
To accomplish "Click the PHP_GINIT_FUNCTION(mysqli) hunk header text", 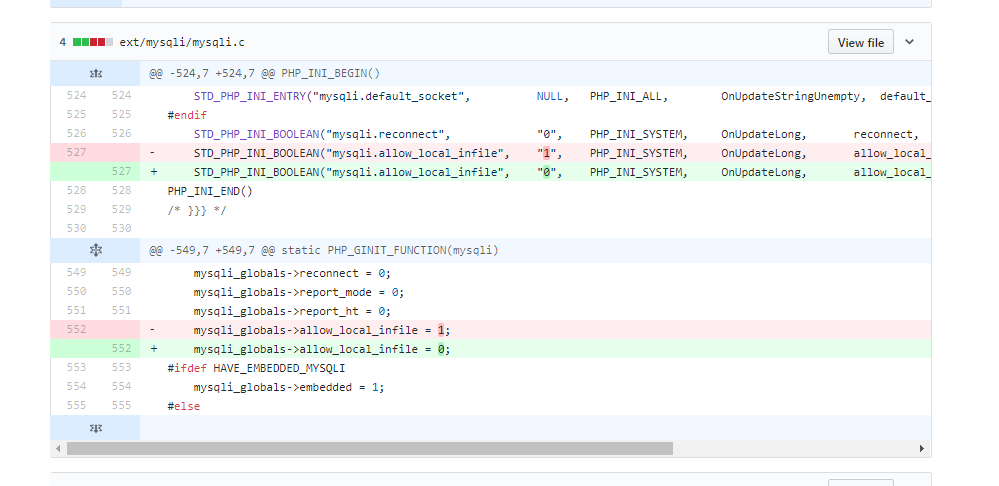I will (x=324, y=250).
